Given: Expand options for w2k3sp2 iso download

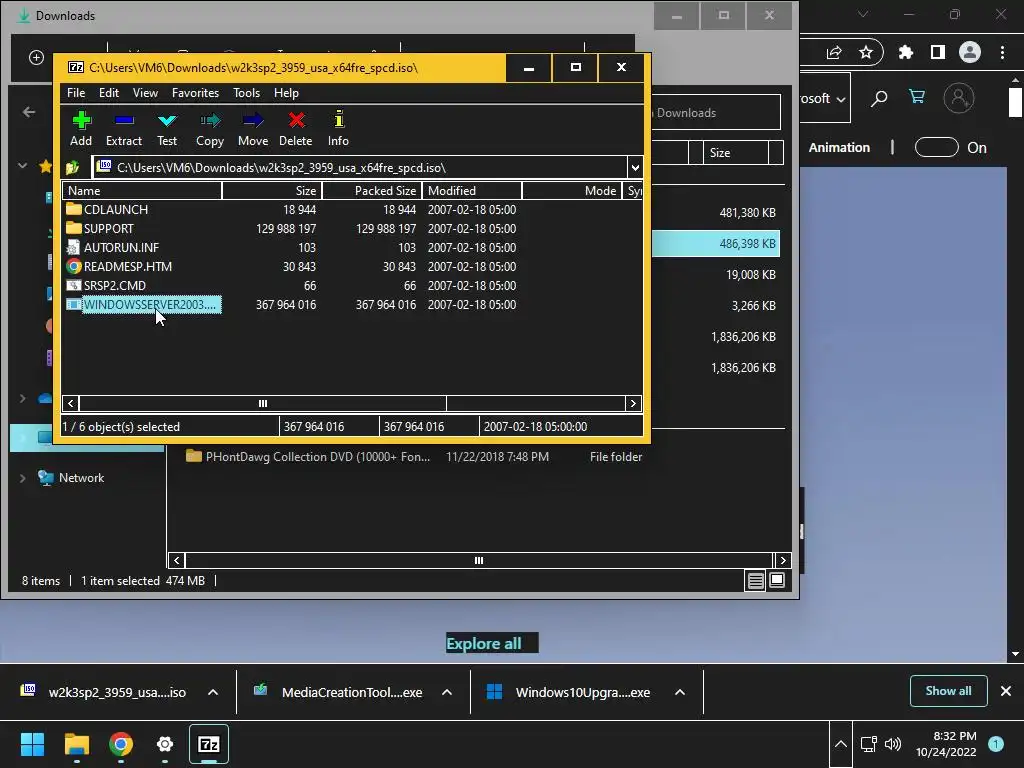Looking at the screenshot, I should (213, 692).
